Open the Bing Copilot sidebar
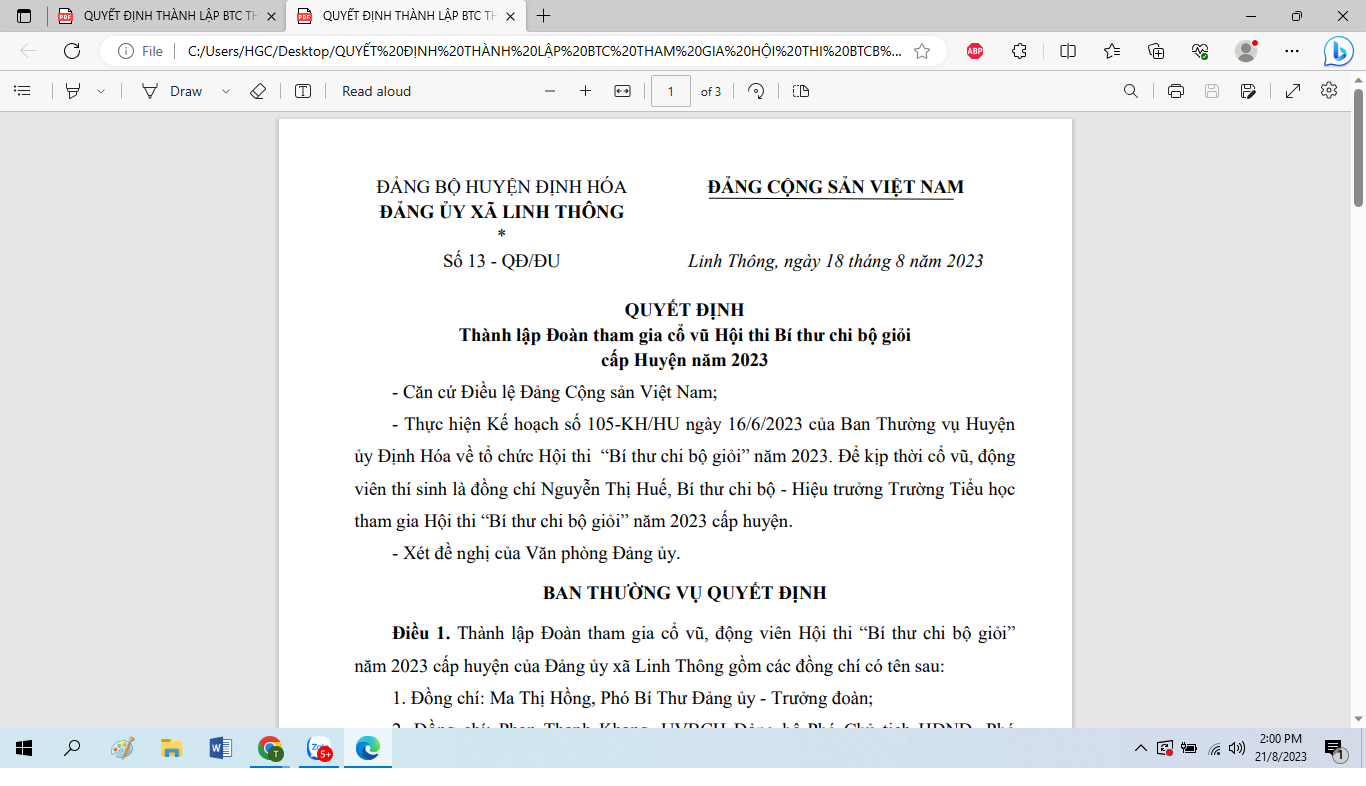 1338,51
